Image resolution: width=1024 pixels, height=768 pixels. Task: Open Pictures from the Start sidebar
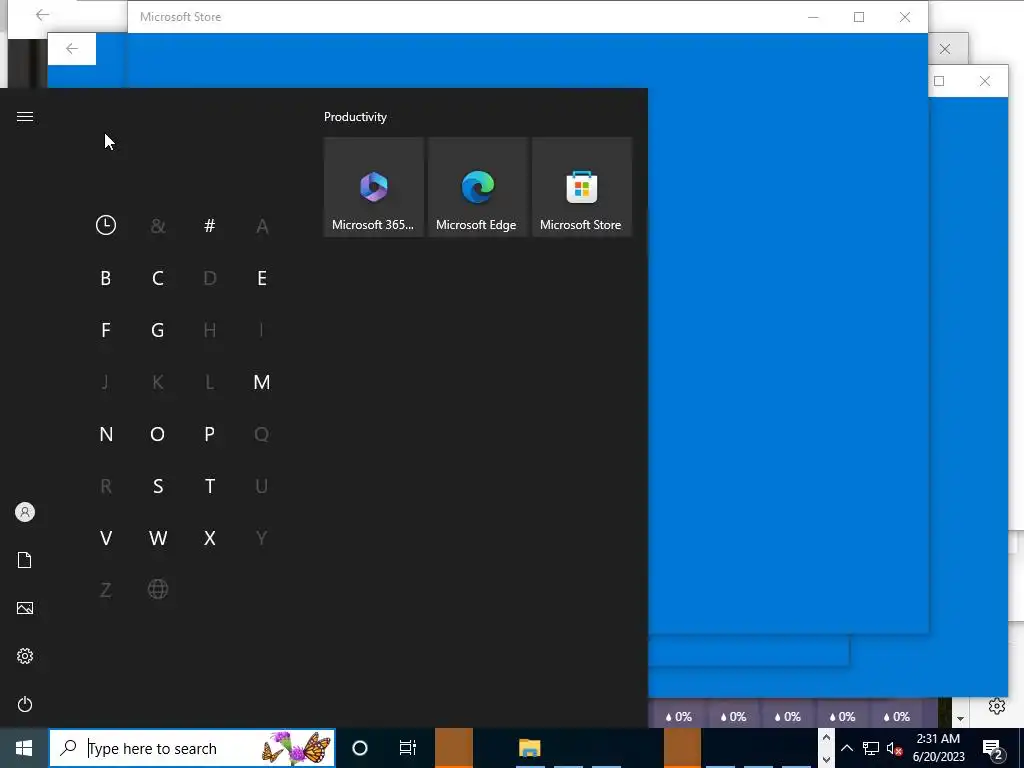tap(25, 609)
